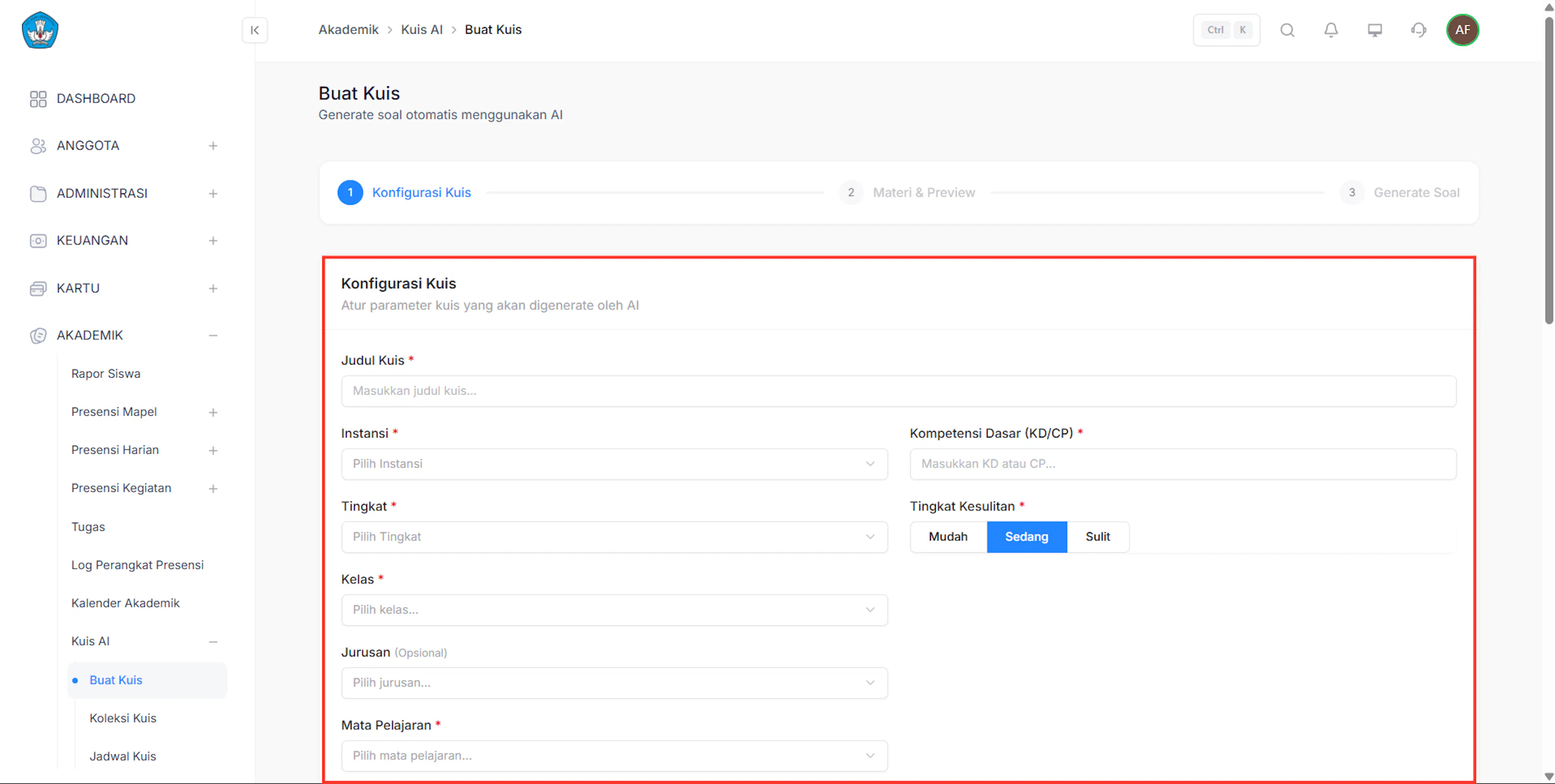The width and height of the screenshot is (1555, 784).
Task: Collapse the sidebar panel
Action: [255, 30]
